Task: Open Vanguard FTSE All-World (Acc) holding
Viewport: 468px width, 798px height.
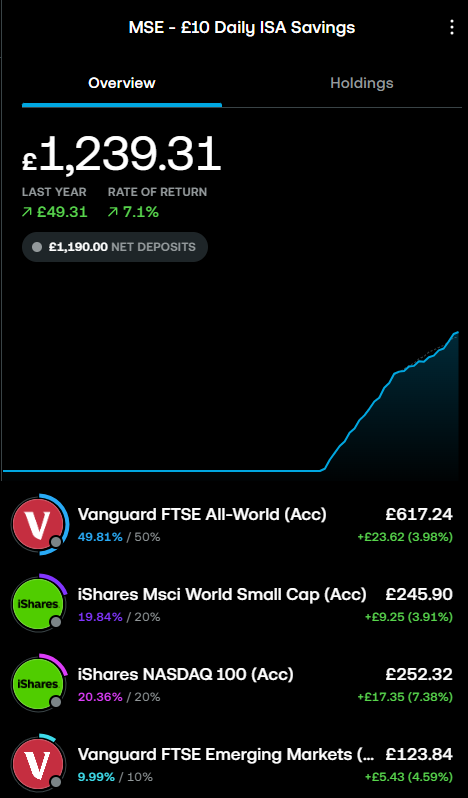Action: coord(234,524)
